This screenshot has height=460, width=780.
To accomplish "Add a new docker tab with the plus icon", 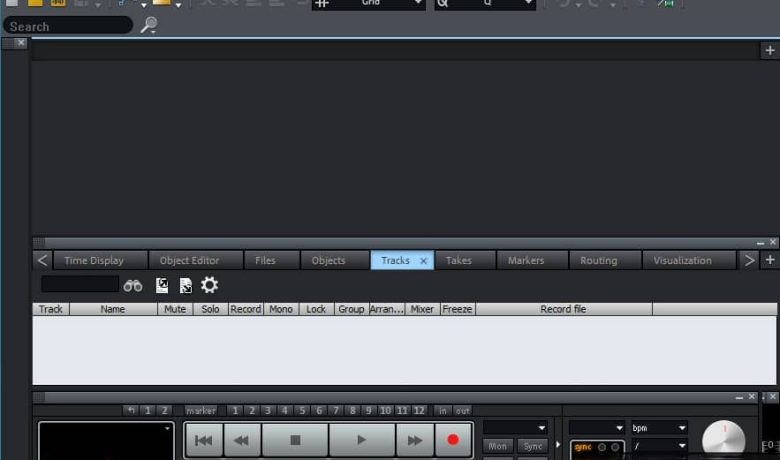I will pos(770,260).
